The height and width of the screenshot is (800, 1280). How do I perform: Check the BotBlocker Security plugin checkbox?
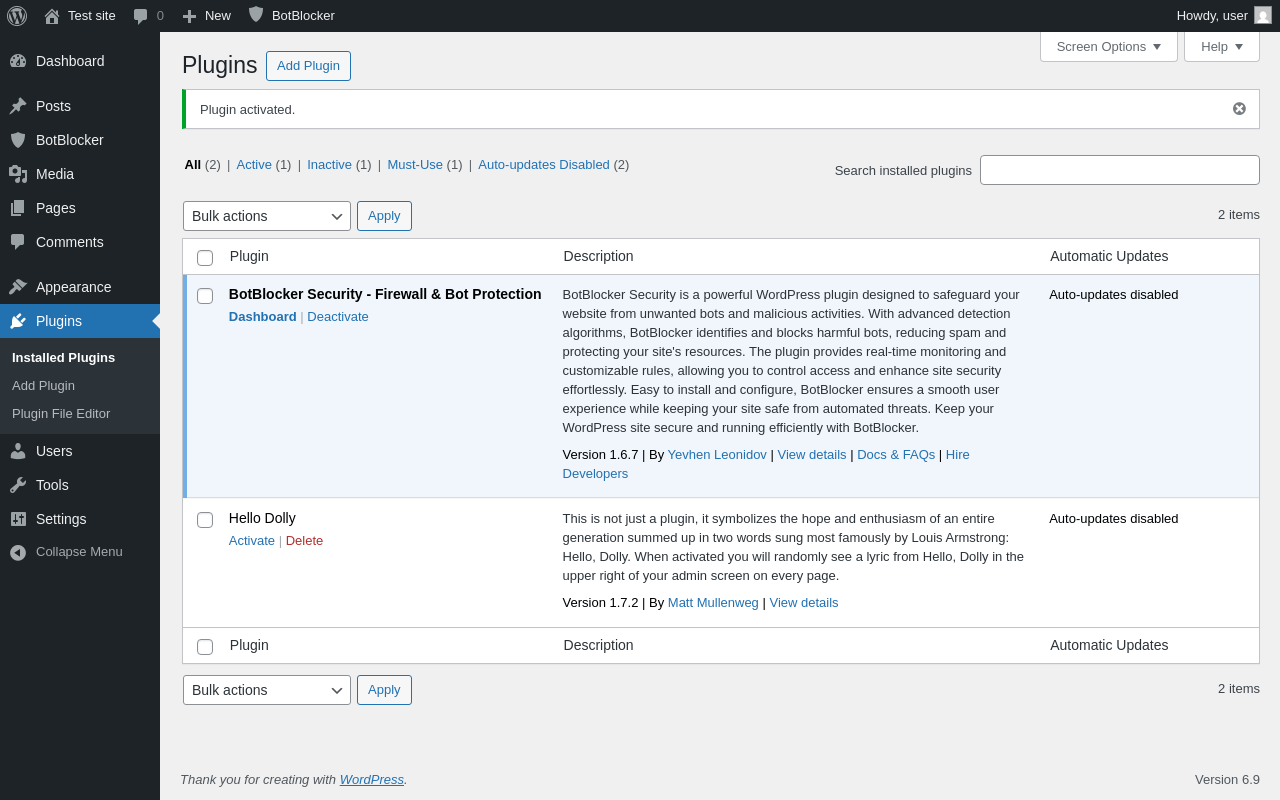tap(205, 296)
